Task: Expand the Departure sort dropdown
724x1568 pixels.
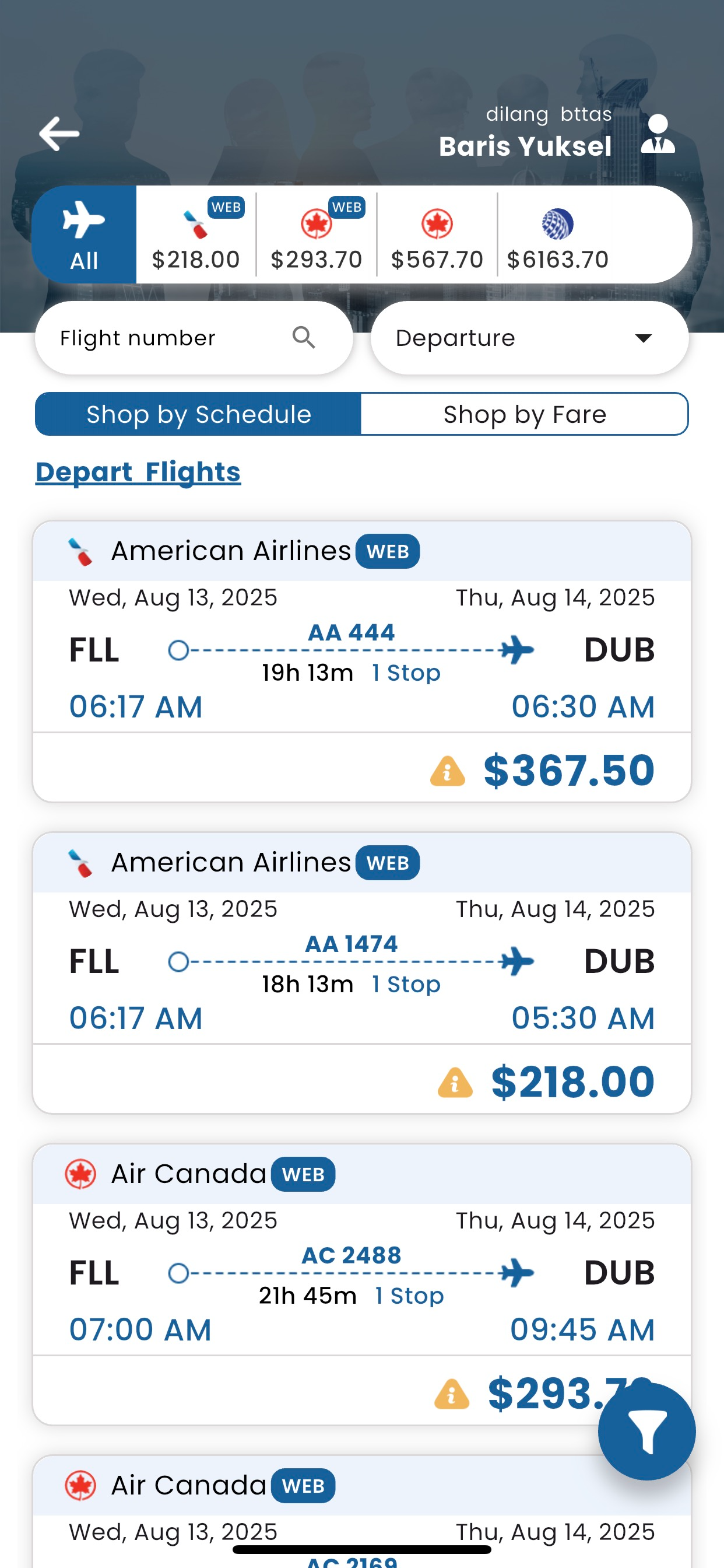Action: (x=529, y=338)
